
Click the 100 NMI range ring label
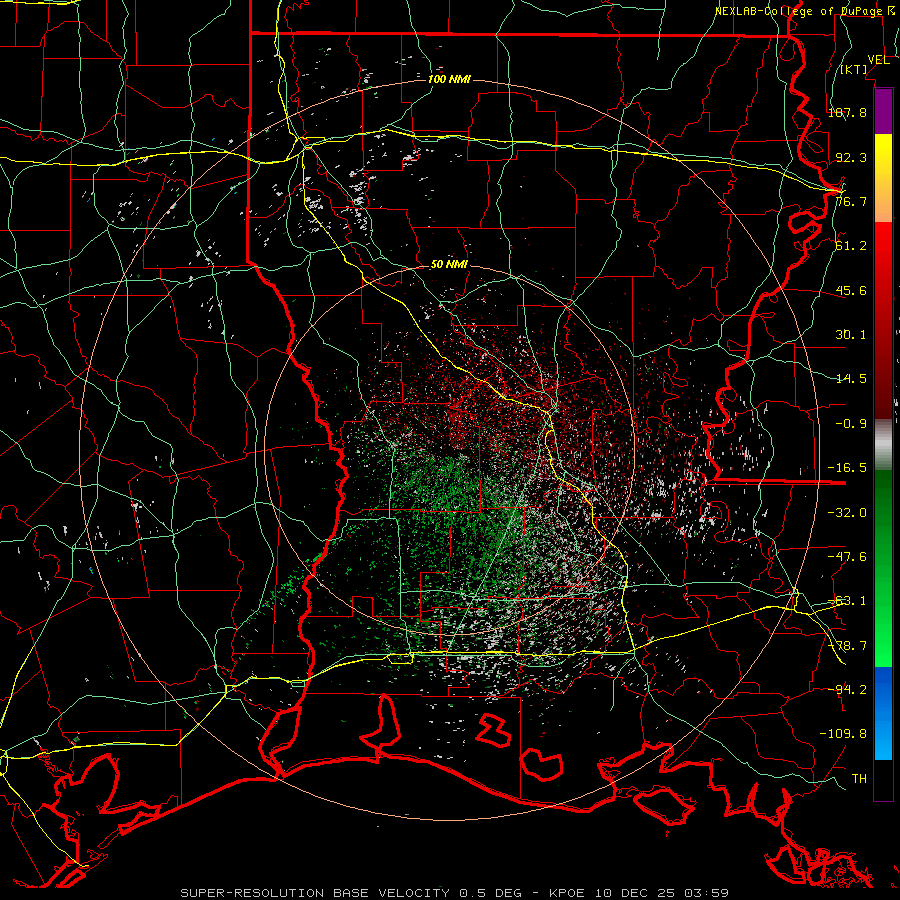[449, 79]
